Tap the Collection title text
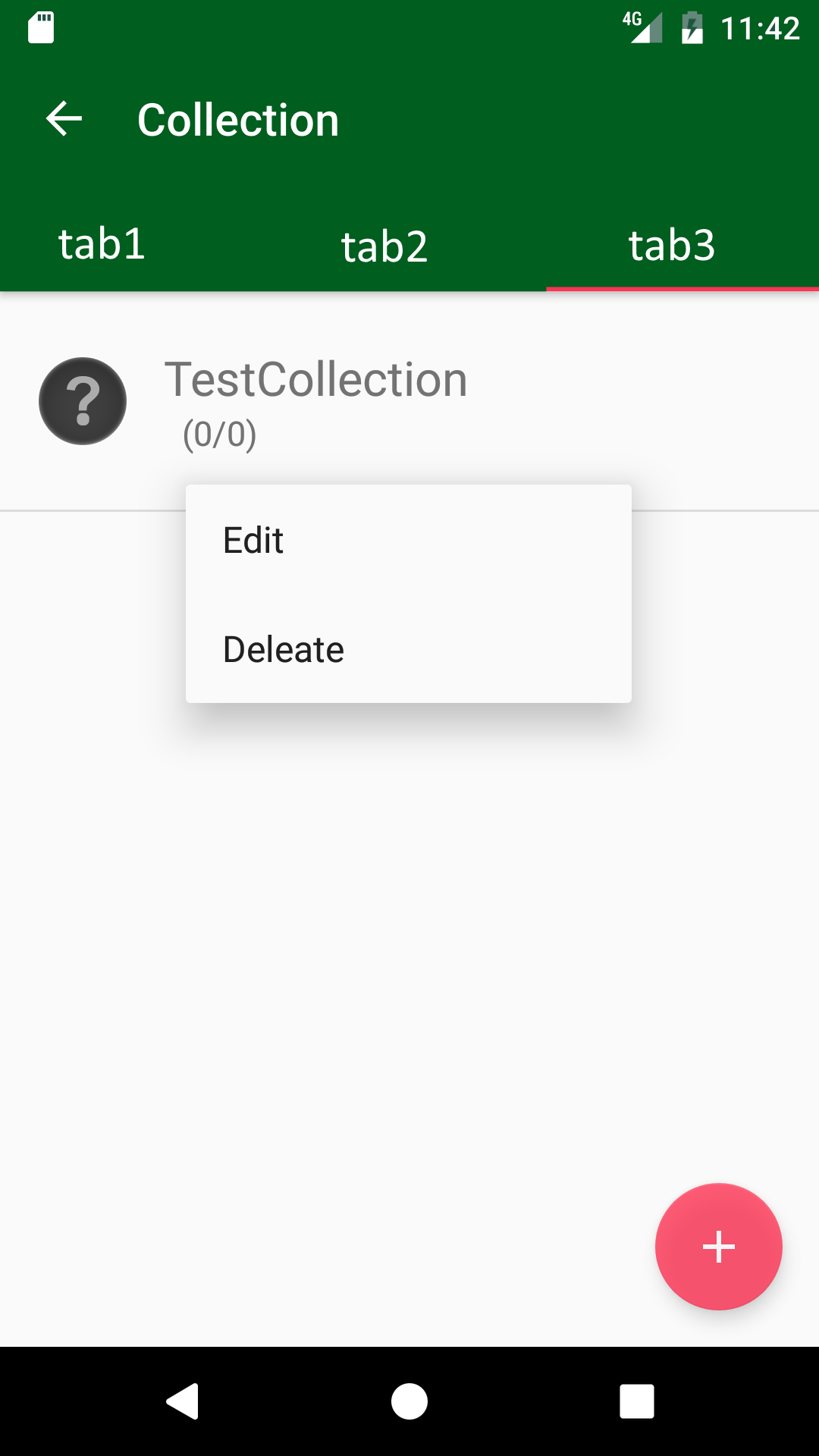The image size is (819, 1456). coord(237,119)
